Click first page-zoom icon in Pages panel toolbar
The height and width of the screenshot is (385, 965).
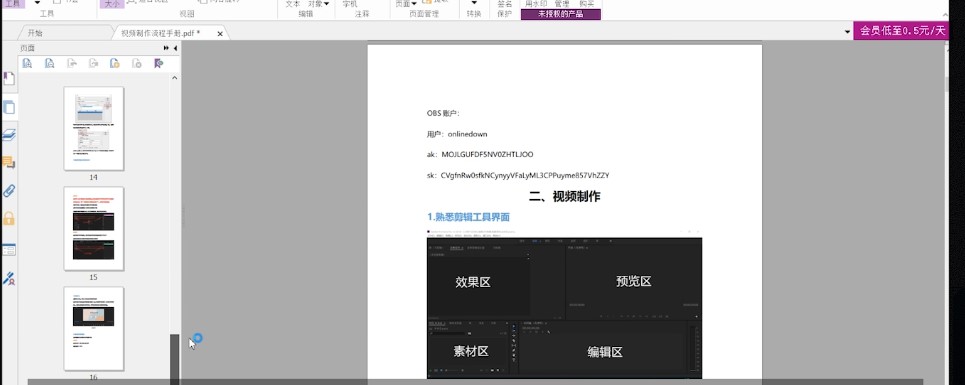pyautogui.click(x=27, y=63)
